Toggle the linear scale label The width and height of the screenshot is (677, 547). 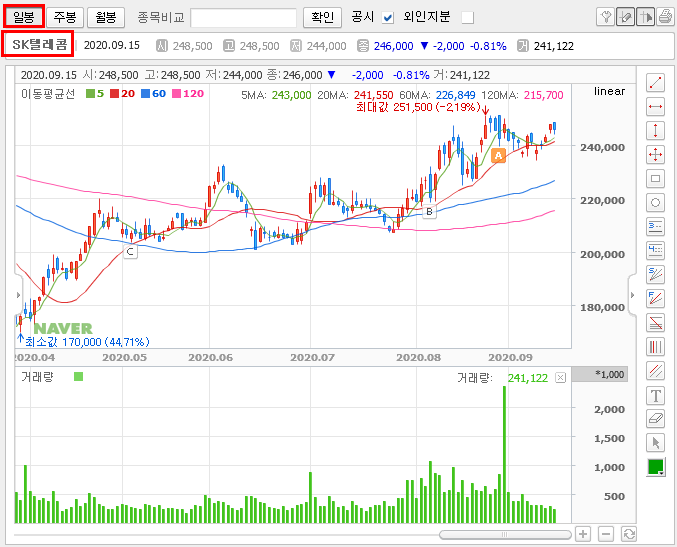click(609, 91)
